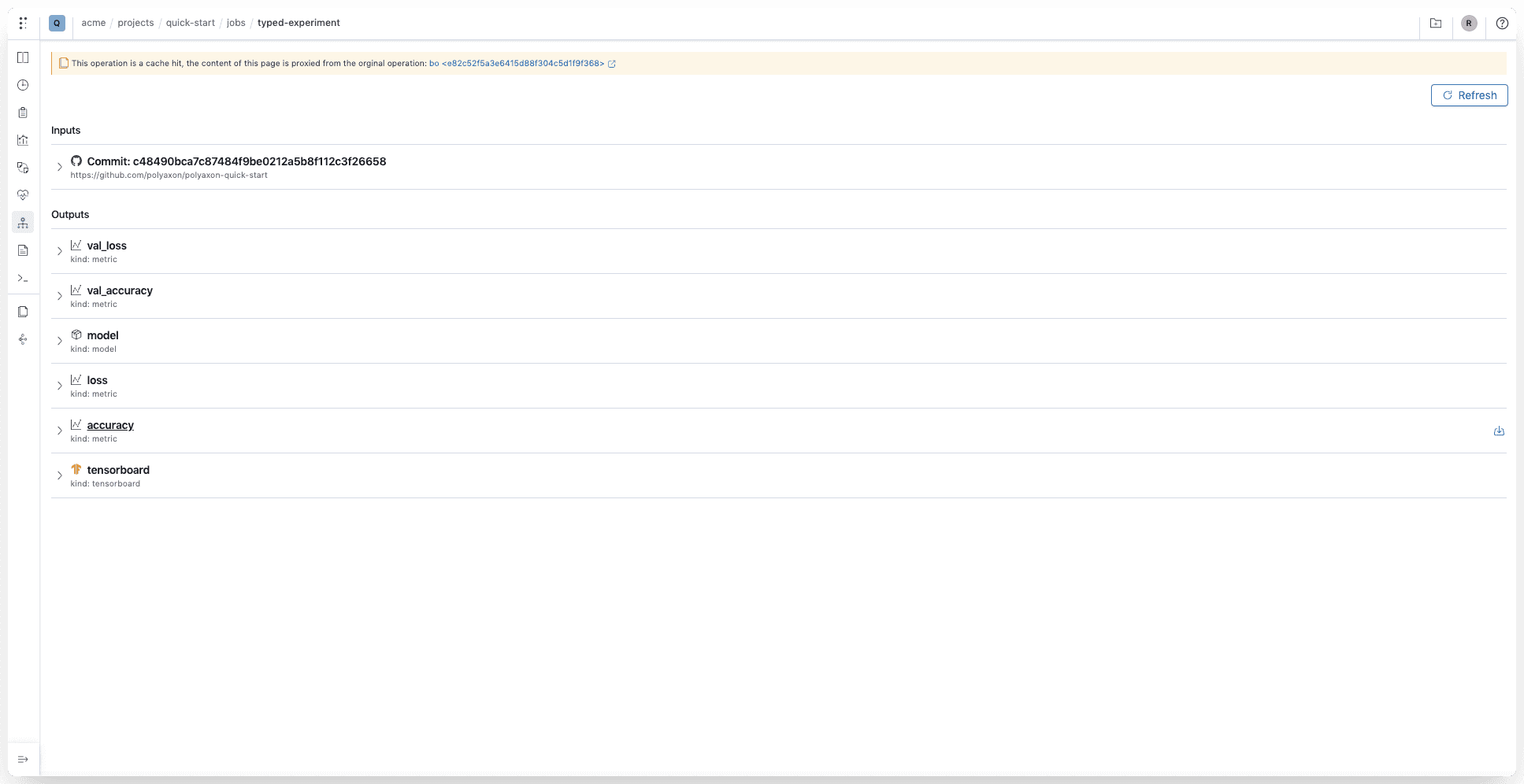Screen dimensions: 1524x784
Task: Open the connections graph icon at sidebar bottom
Action: click(x=23, y=339)
